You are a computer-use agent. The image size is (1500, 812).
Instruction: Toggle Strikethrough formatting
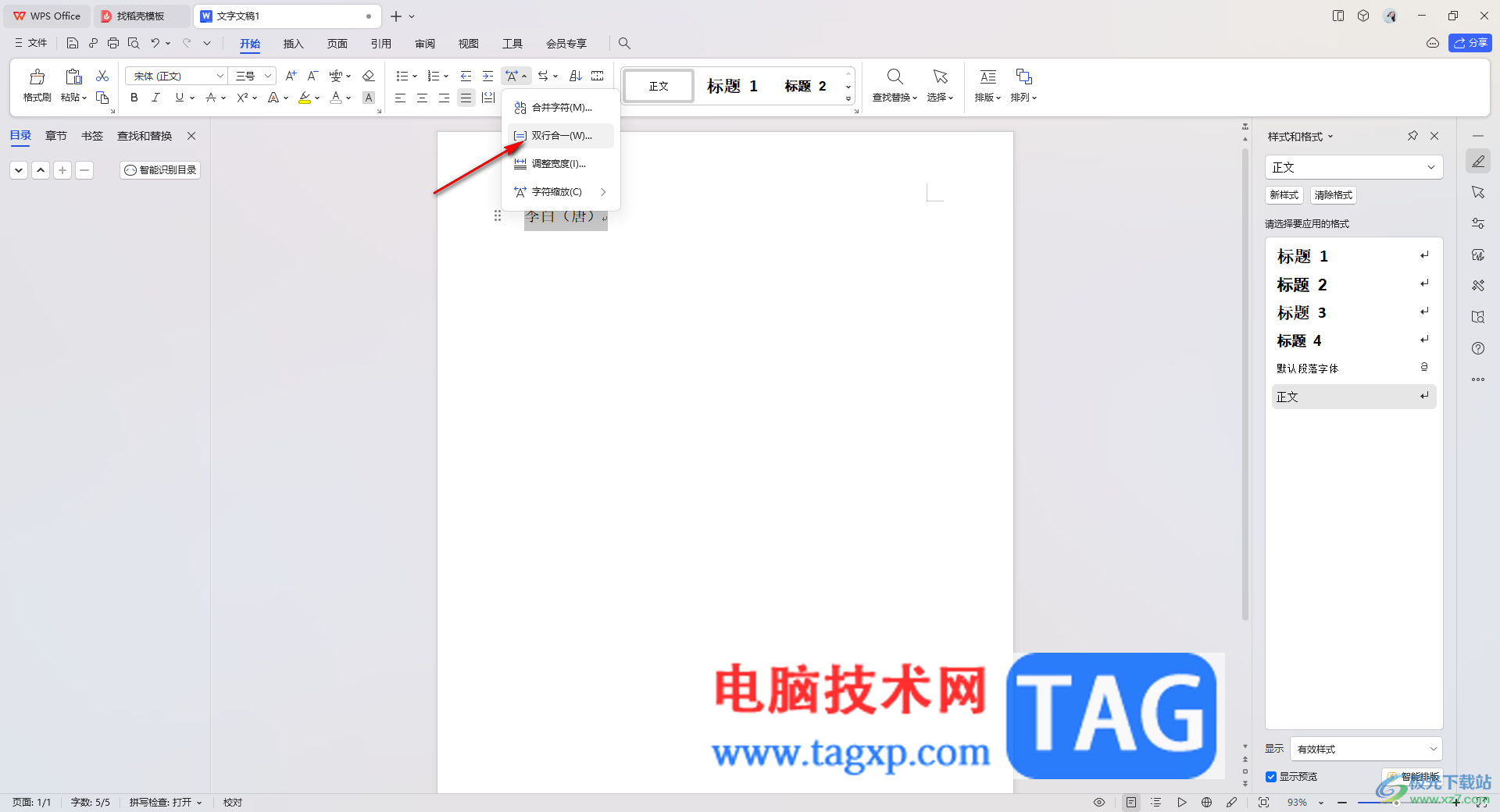pos(210,98)
